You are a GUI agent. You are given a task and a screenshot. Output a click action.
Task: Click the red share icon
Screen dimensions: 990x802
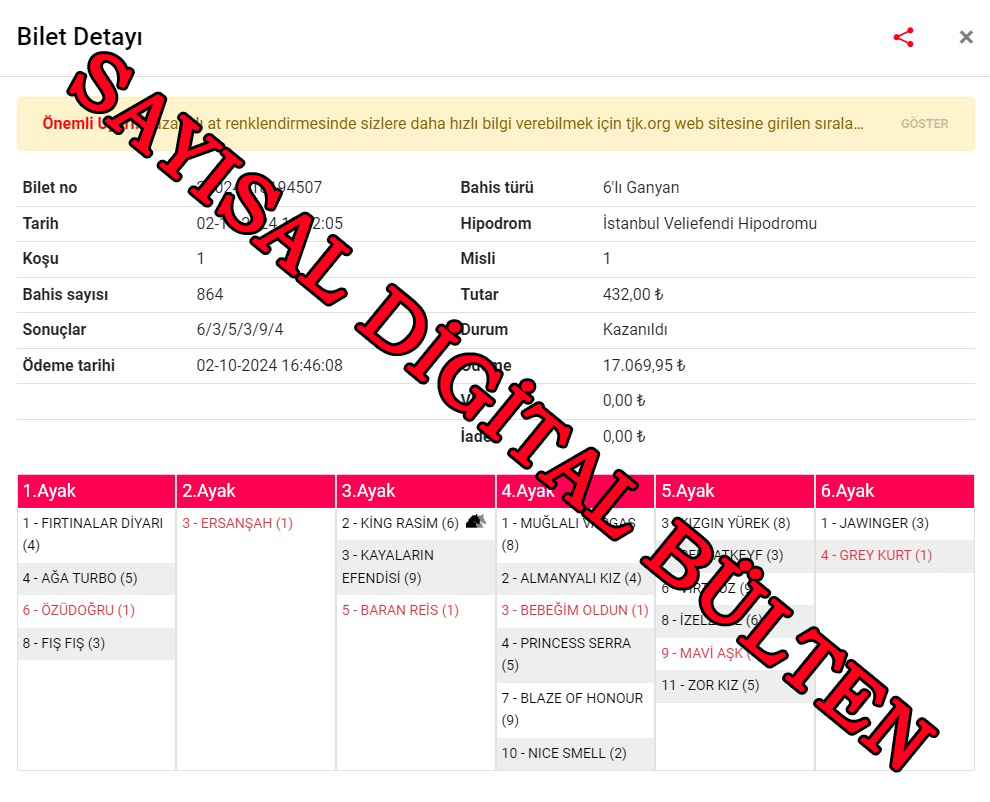(x=903, y=38)
